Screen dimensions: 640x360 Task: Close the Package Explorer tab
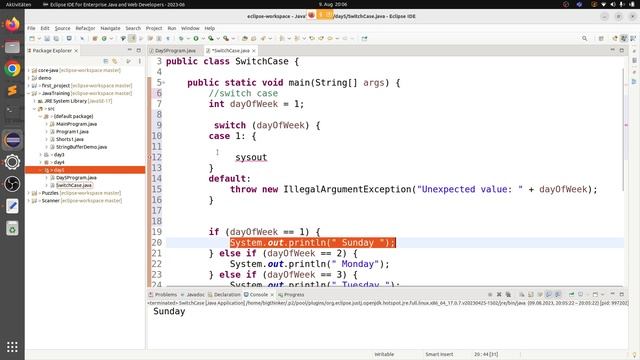[76, 51]
